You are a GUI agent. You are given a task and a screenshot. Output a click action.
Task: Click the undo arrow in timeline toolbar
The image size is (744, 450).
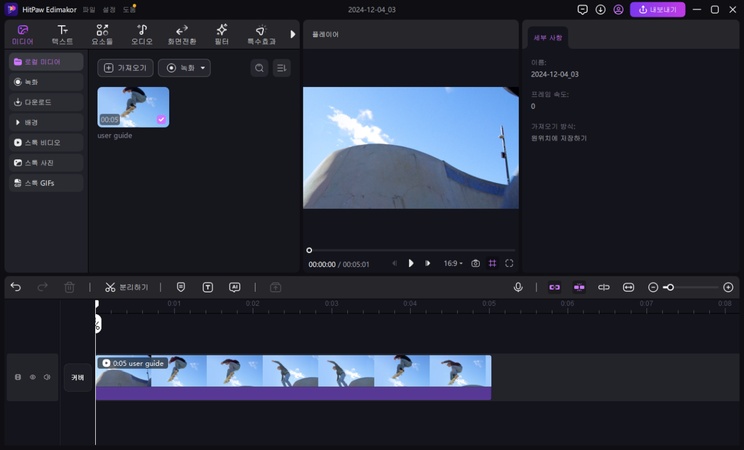16,287
